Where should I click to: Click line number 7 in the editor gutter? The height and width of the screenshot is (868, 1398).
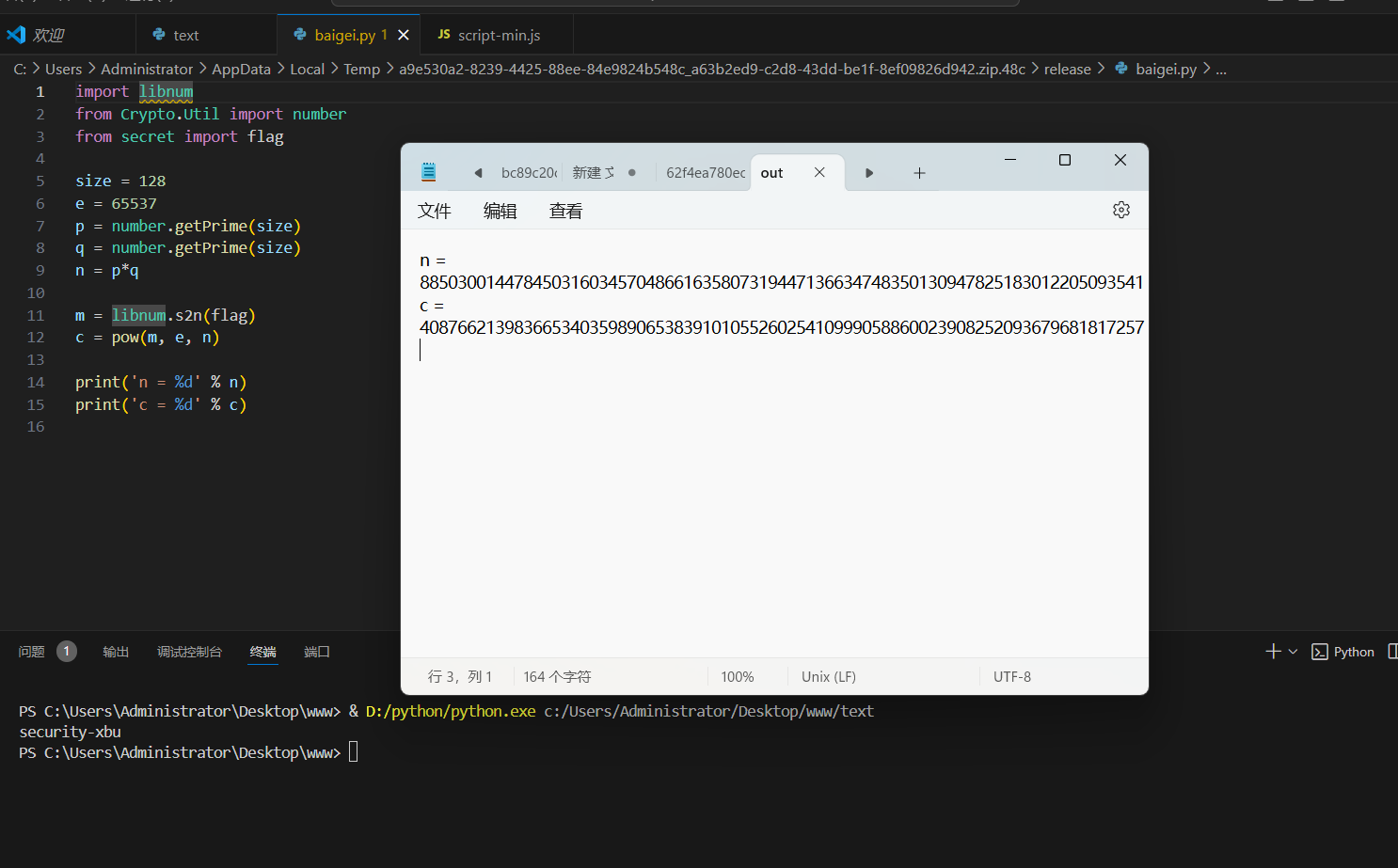pyautogui.click(x=40, y=226)
